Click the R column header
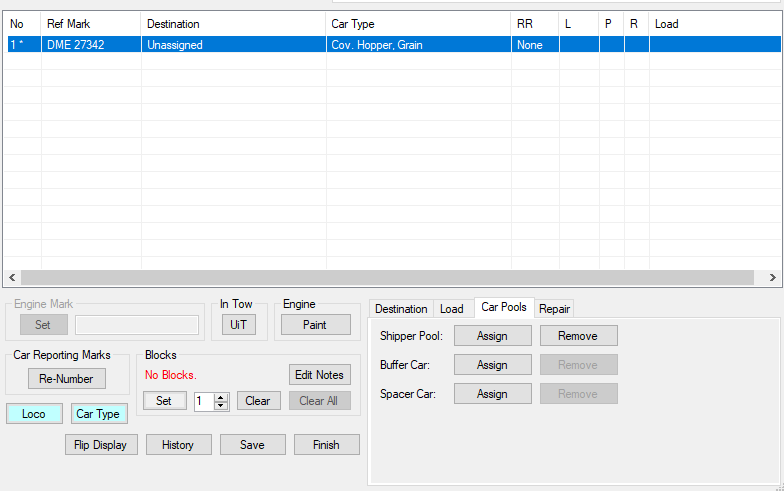Image resolution: width=784 pixels, height=491 pixels. 636,24
